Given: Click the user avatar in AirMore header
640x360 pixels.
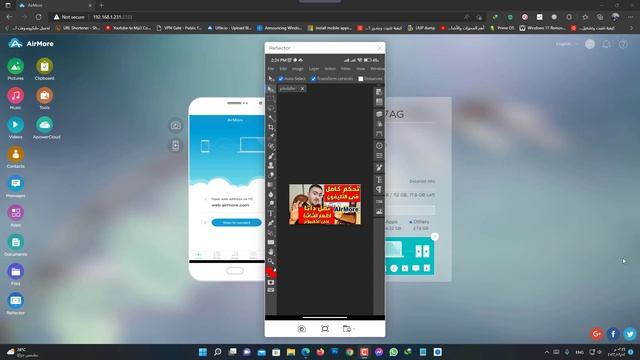Looking at the screenshot, I should click(x=590, y=44).
